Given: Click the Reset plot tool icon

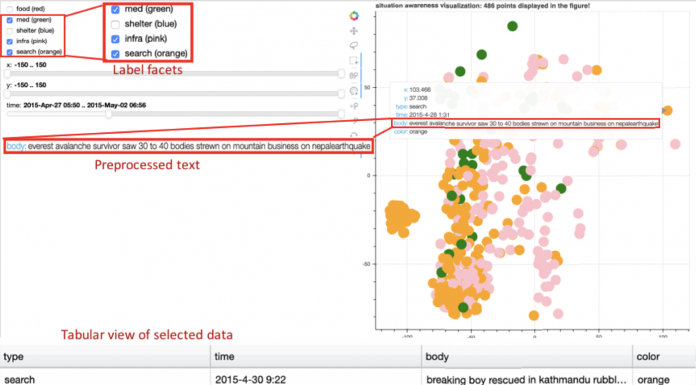Looking at the screenshot, I should point(354,135).
